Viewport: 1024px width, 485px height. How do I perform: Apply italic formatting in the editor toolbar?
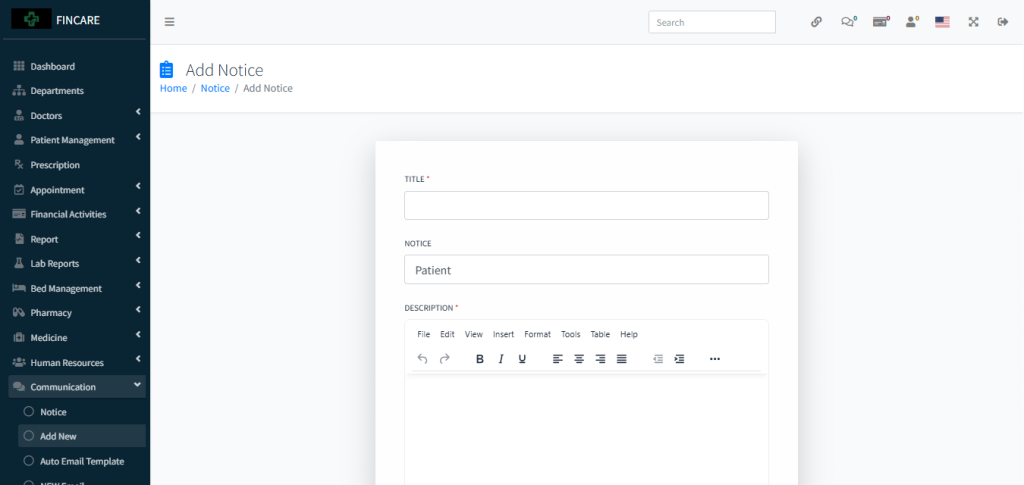tap(501, 359)
